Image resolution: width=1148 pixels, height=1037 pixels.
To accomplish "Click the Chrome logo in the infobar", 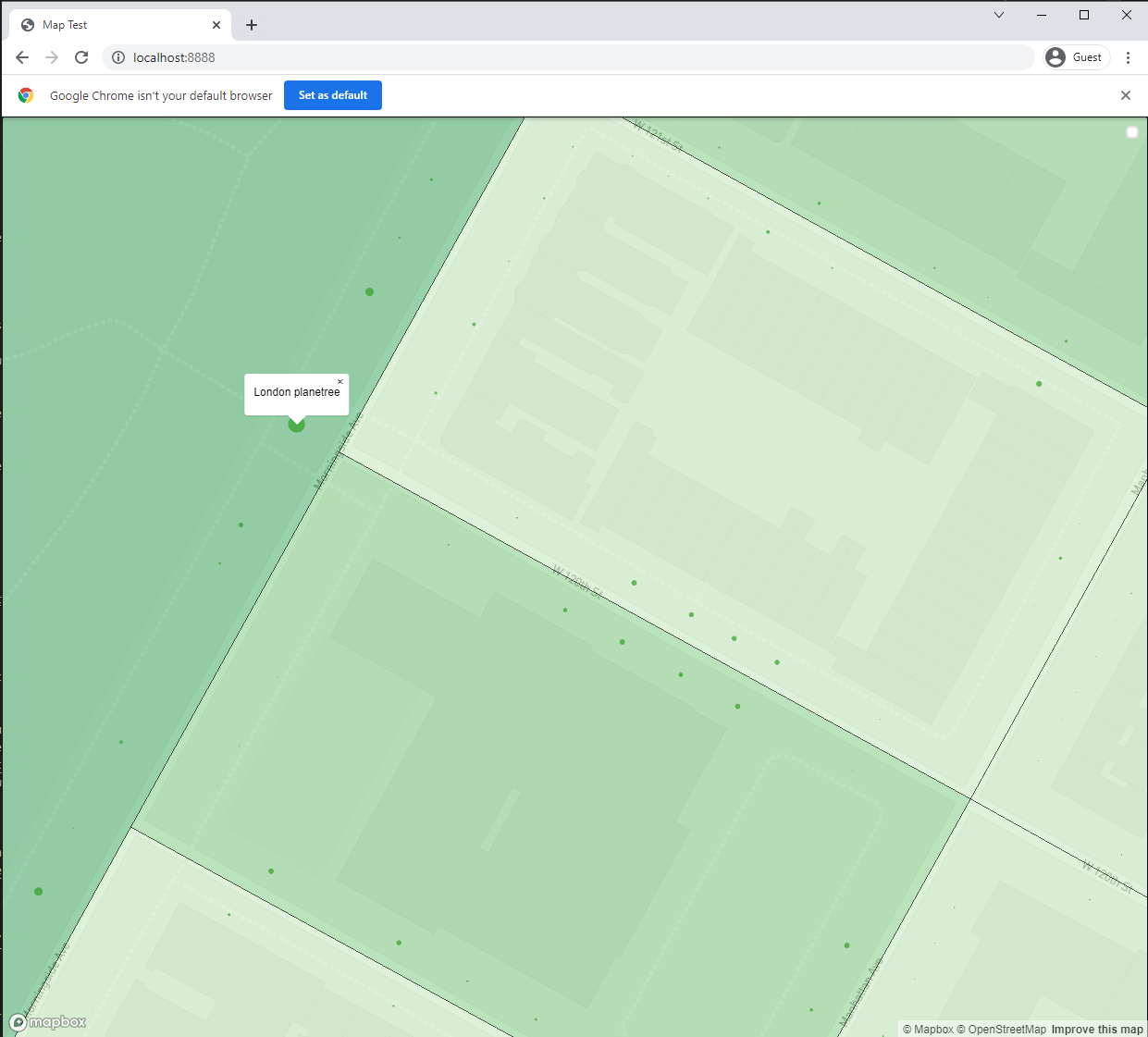I will pyautogui.click(x=26, y=95).
